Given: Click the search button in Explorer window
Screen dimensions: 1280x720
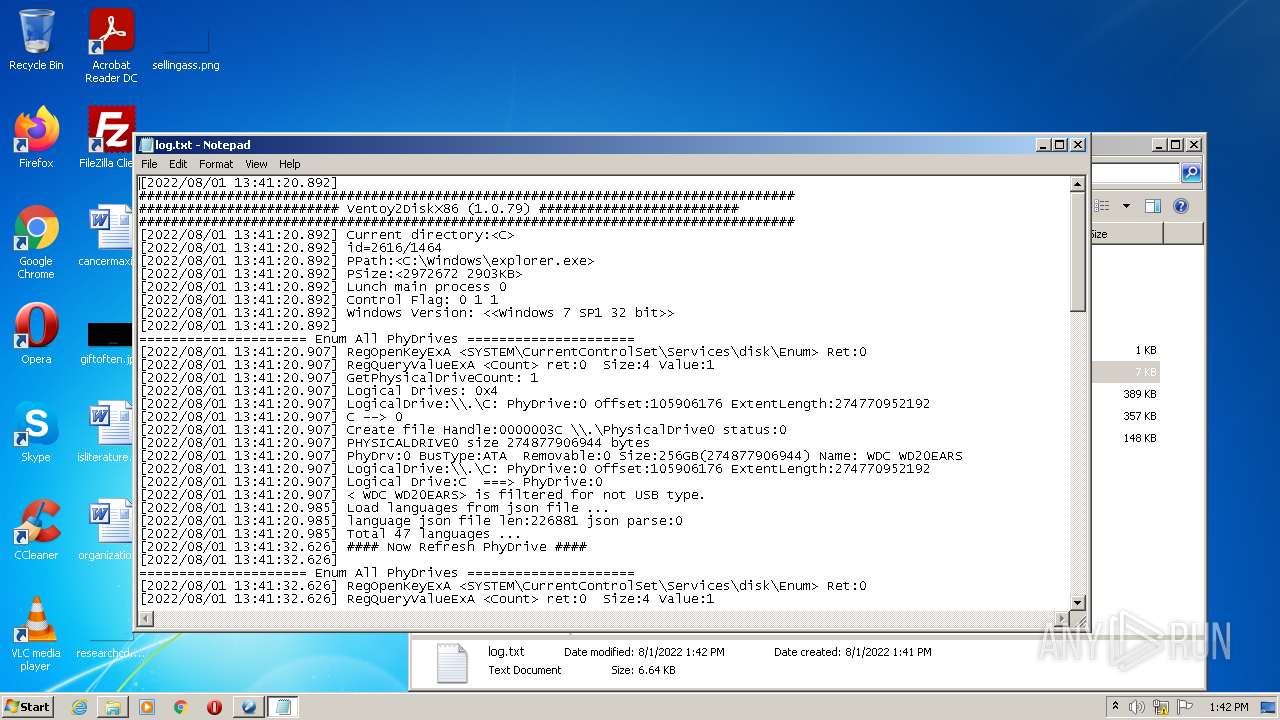Looking at the screenshot, I should click(1190, 173).
